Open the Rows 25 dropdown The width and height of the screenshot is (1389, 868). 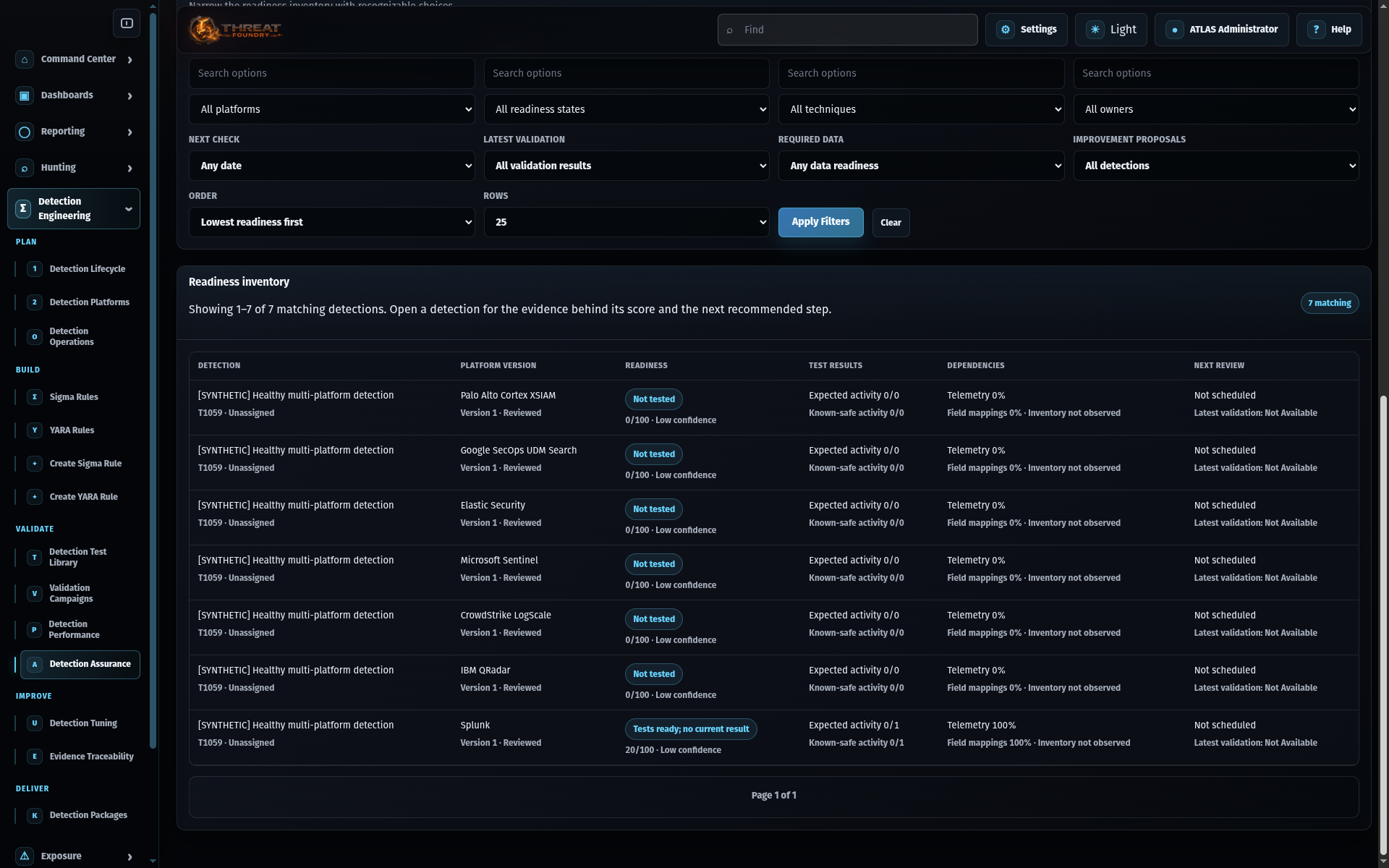tap(626, 222)
